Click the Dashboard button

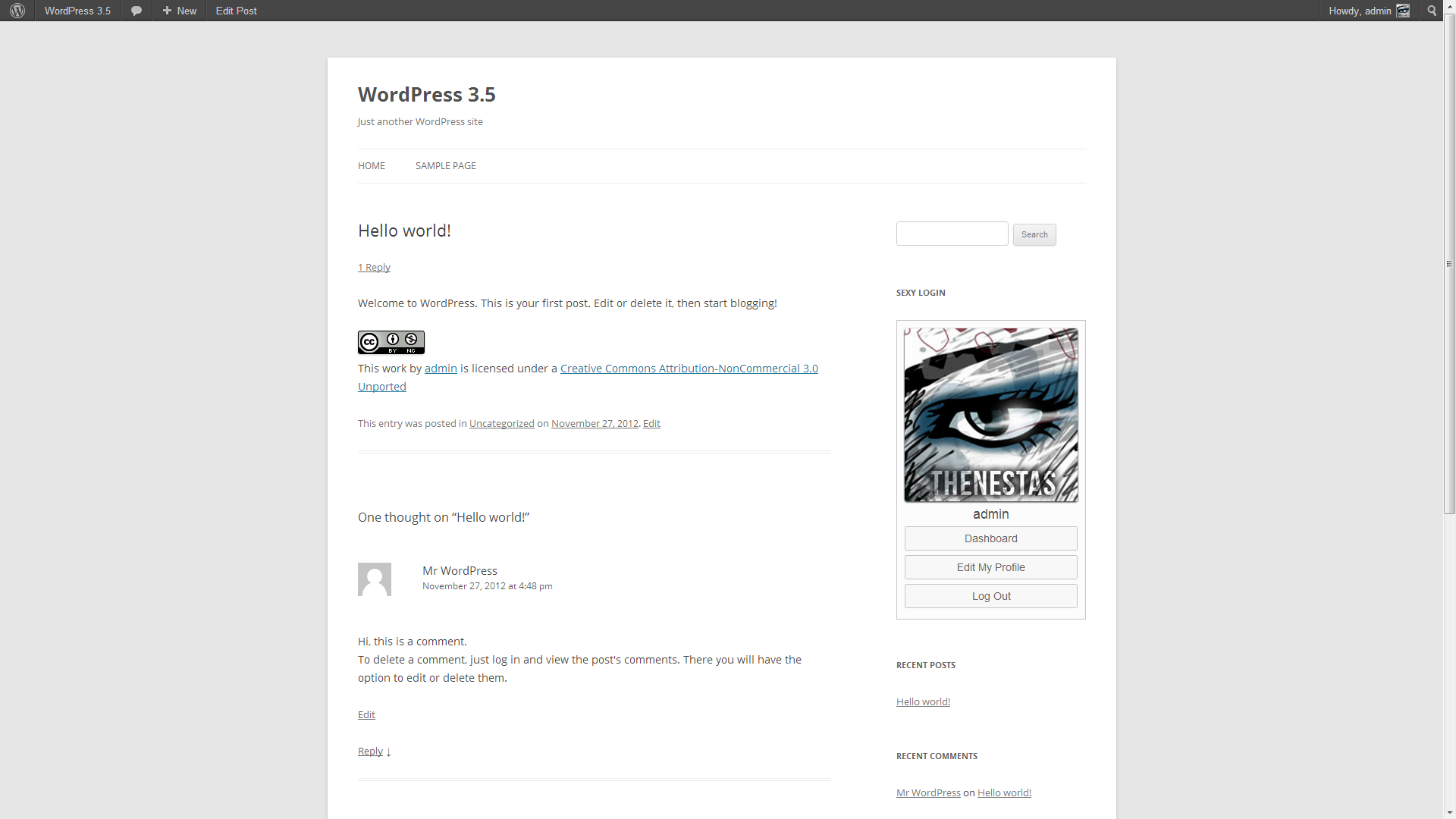coord(991,538)
